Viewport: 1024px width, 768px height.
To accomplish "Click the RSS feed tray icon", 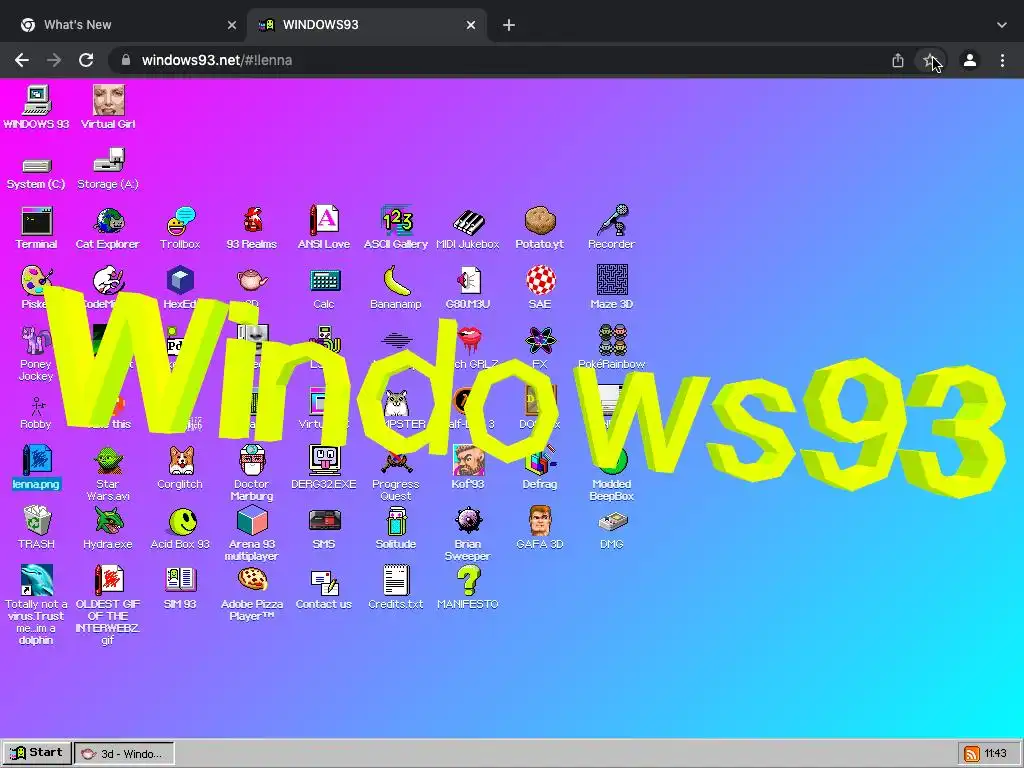I will 971,754.
